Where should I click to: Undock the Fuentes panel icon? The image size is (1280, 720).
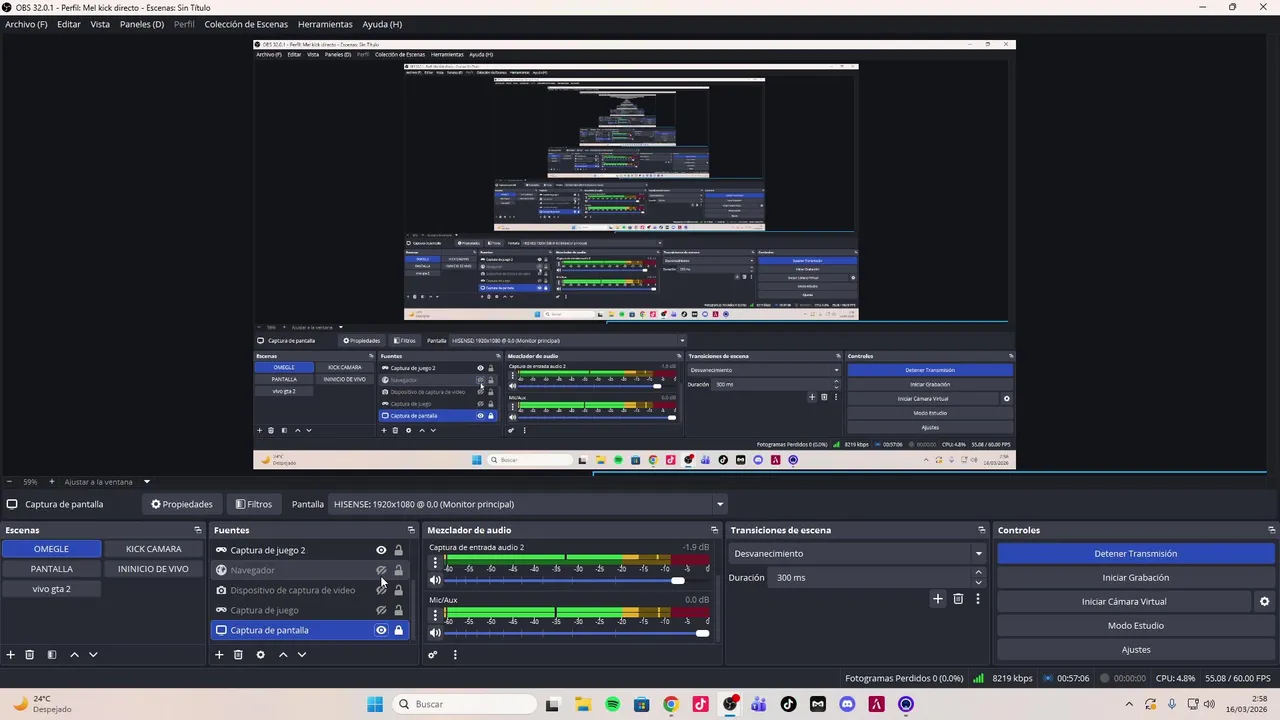(x=411, y=530)
